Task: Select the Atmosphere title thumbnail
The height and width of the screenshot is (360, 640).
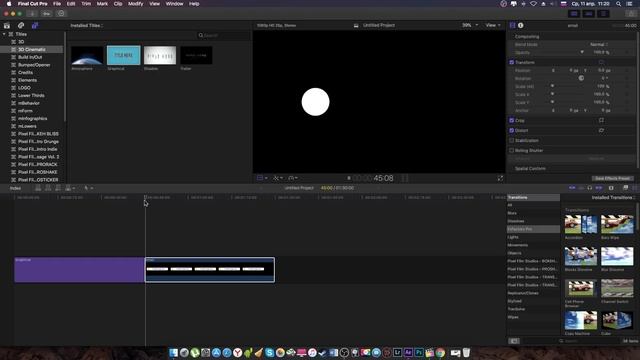Action: (87, 56)
